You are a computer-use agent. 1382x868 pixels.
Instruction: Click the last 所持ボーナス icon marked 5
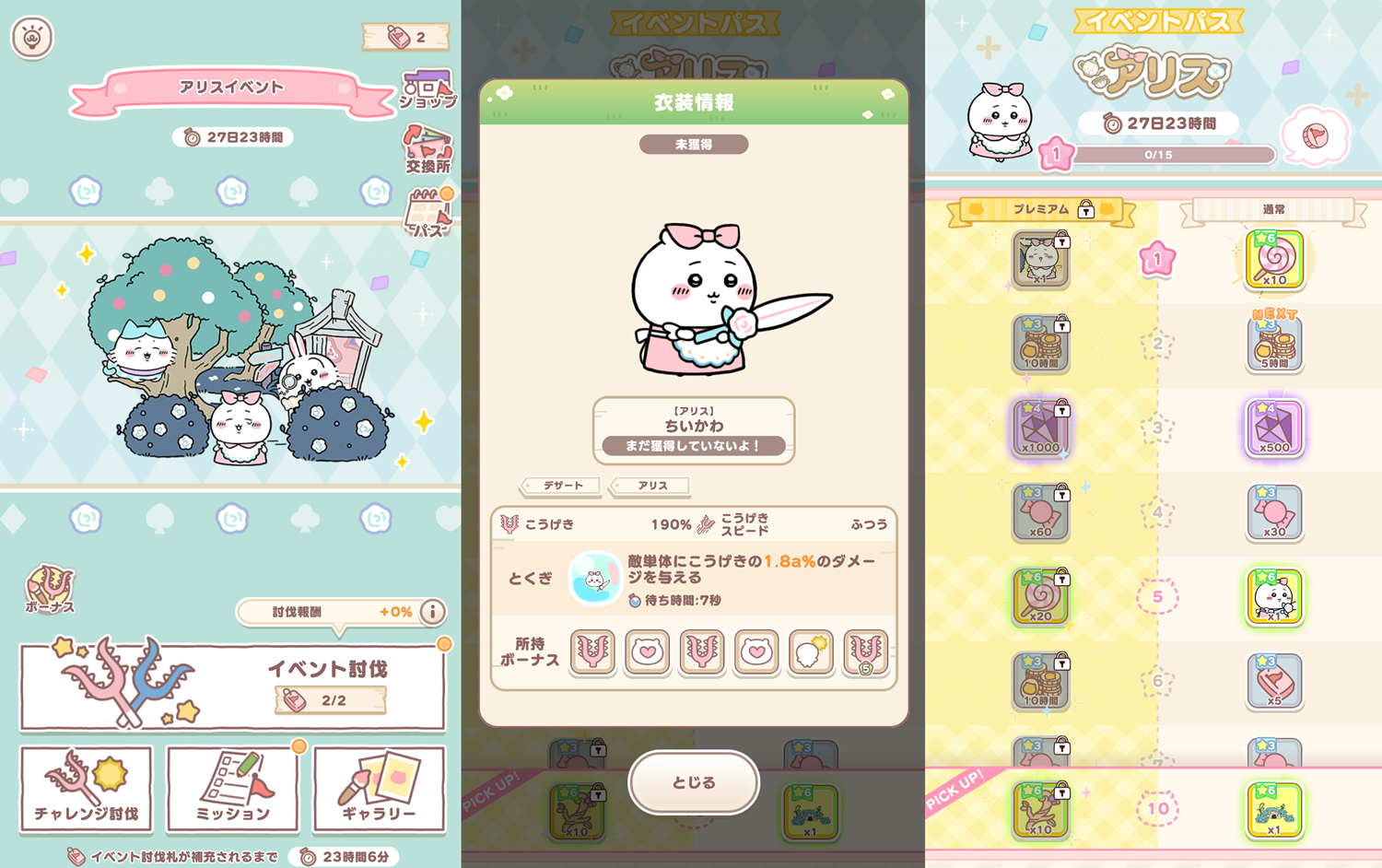pos(865,652)
